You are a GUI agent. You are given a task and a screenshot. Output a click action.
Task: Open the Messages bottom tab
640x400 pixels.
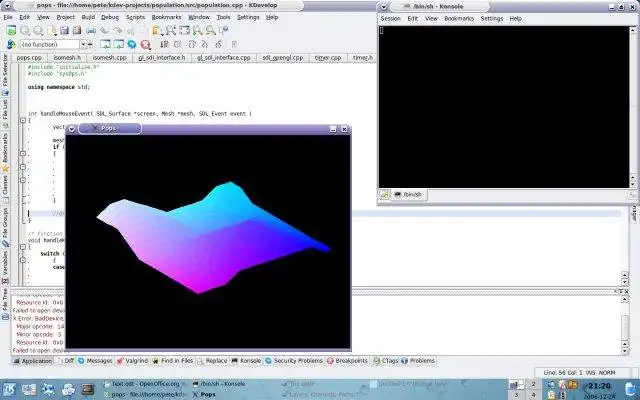tap(95, 361)
